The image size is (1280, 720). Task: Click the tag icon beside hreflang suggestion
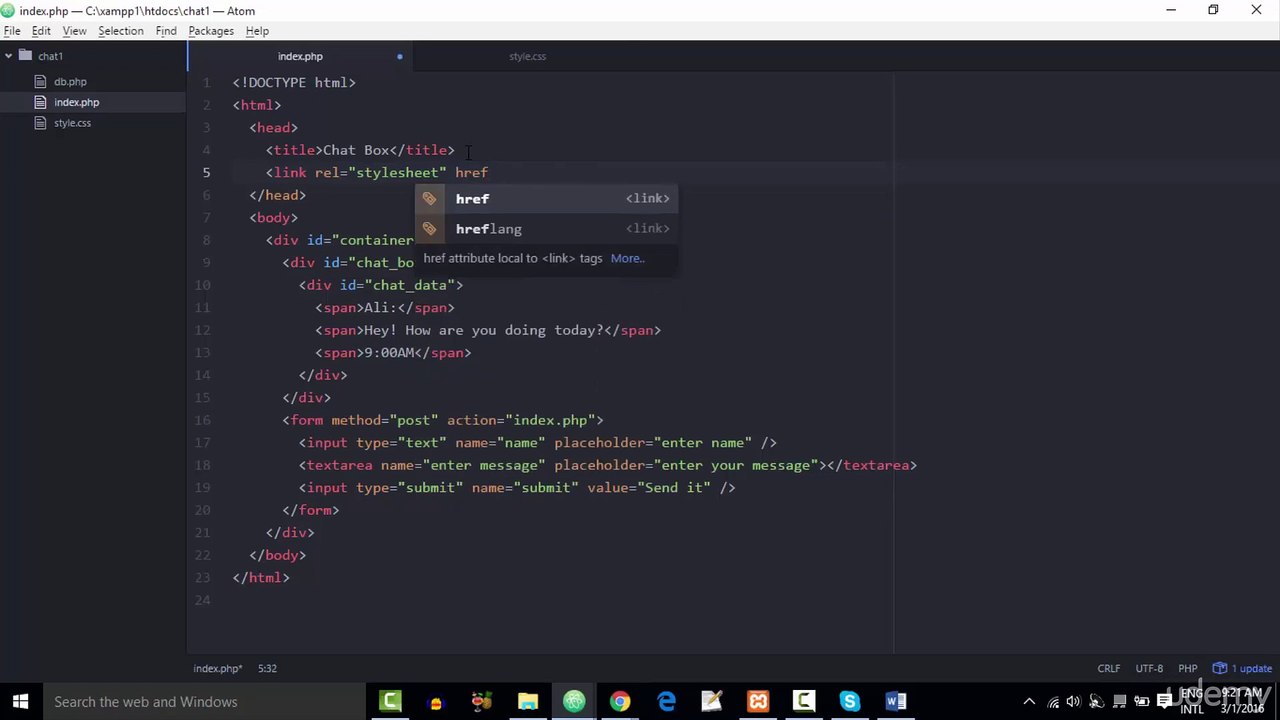point(430,228)
